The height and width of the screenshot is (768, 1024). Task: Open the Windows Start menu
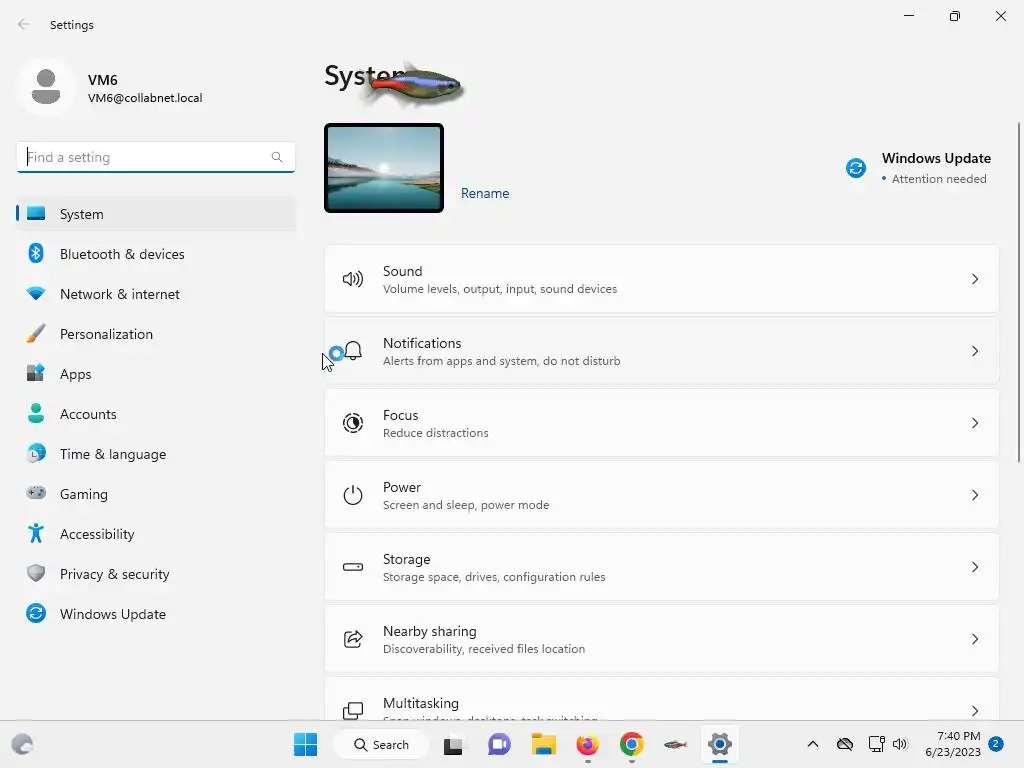(305, 744)
